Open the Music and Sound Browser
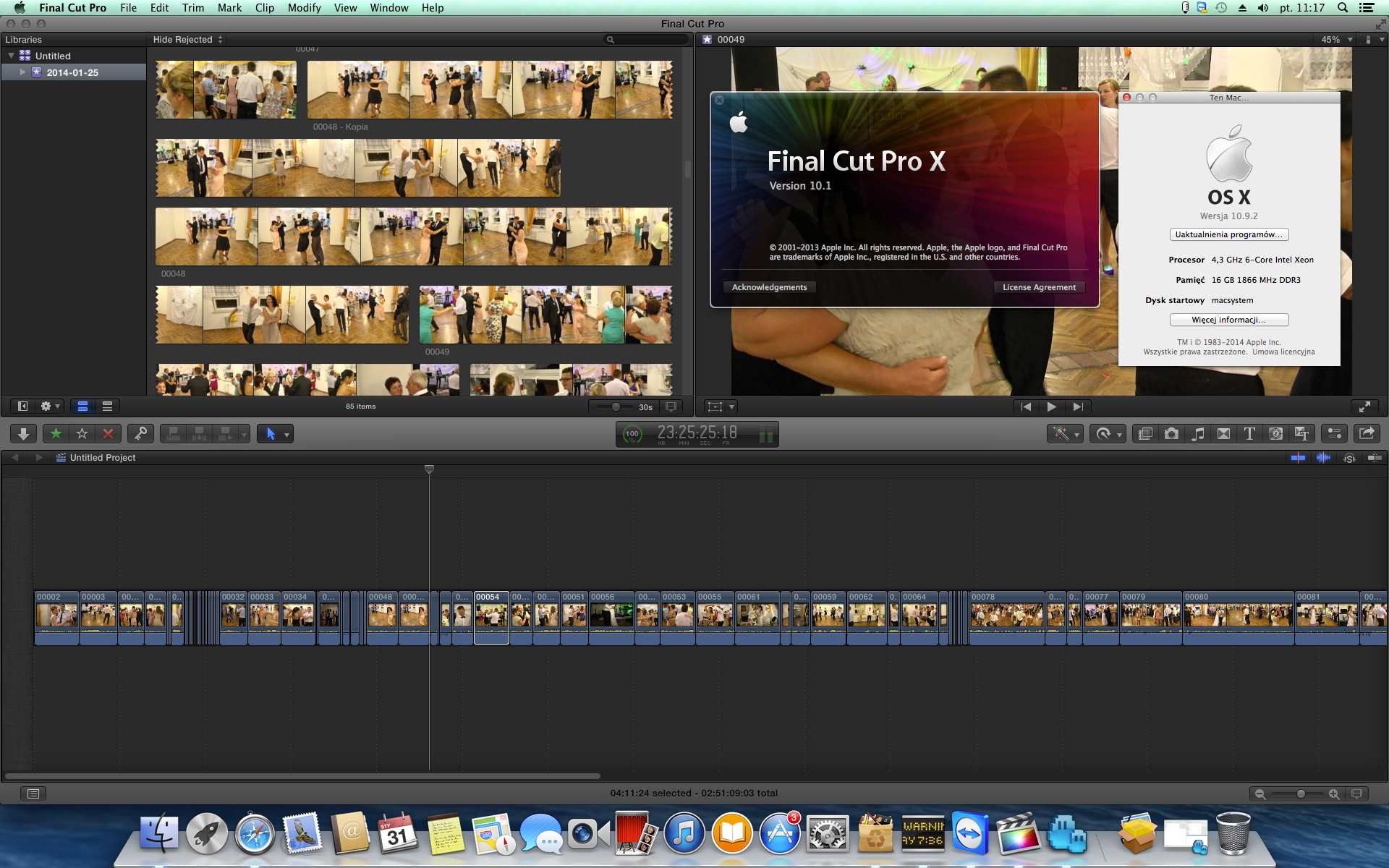This screenshot has height=868, width=1389. click(x=1197, y=434)
